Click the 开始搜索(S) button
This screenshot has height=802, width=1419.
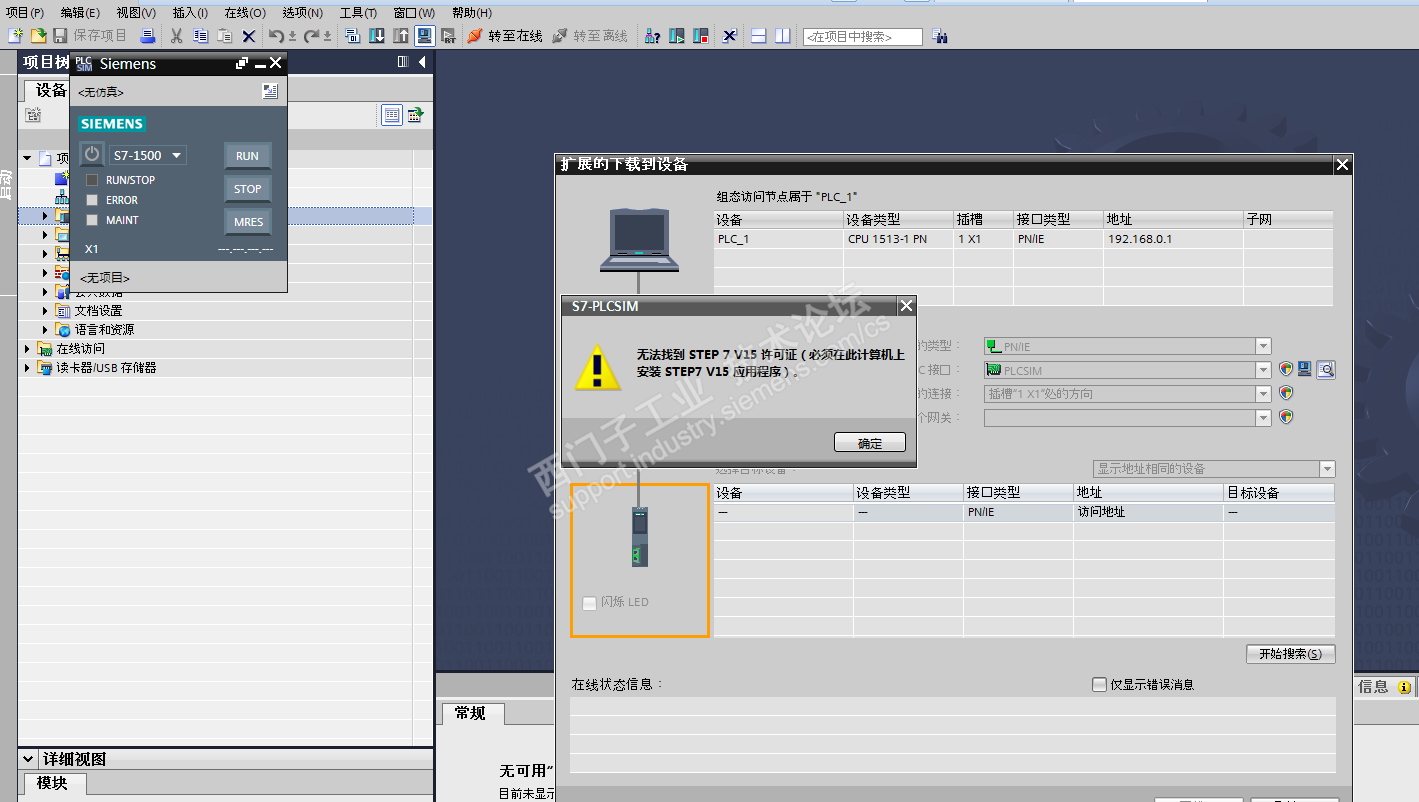(1291, 654)
